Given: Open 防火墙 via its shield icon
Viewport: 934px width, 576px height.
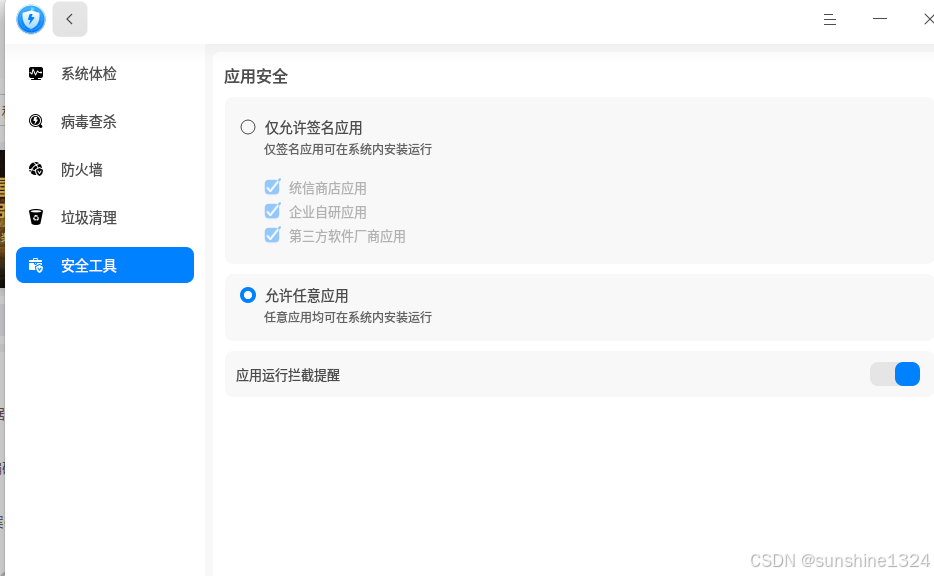Looking at the screenshot, I should pos(35,169).
